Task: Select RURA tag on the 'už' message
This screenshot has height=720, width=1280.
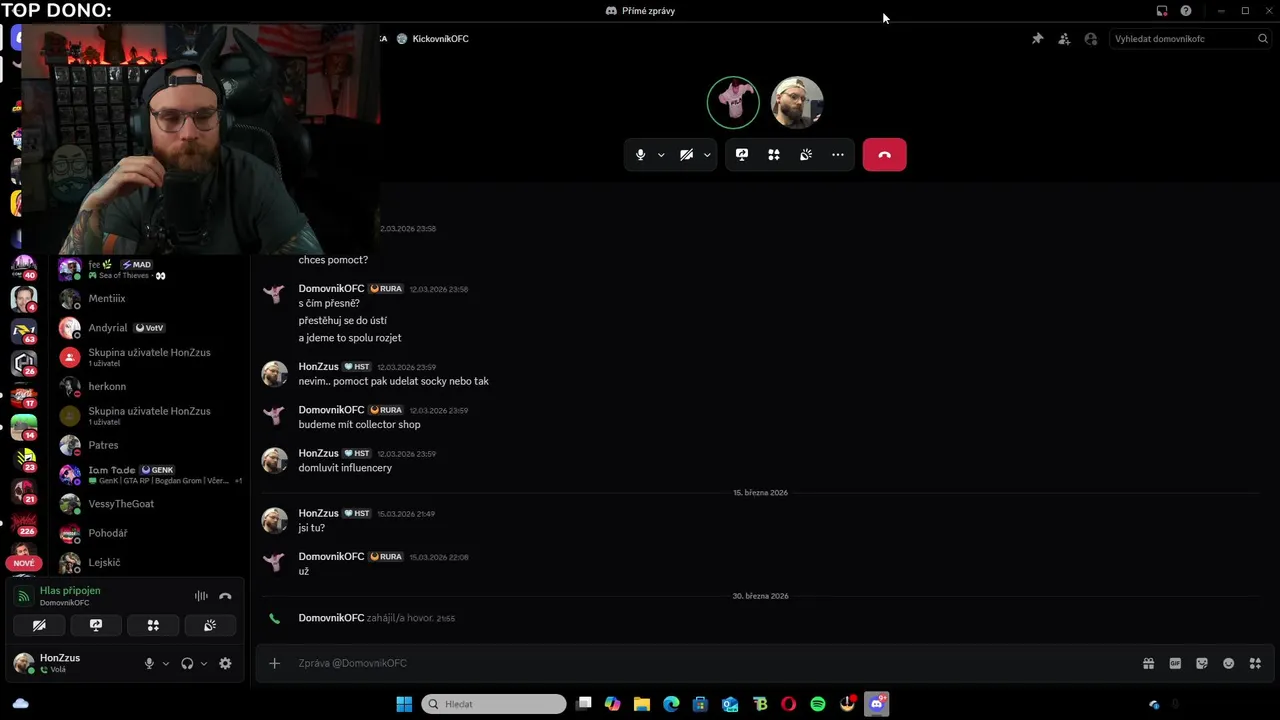Action: (x=386, y=557)
